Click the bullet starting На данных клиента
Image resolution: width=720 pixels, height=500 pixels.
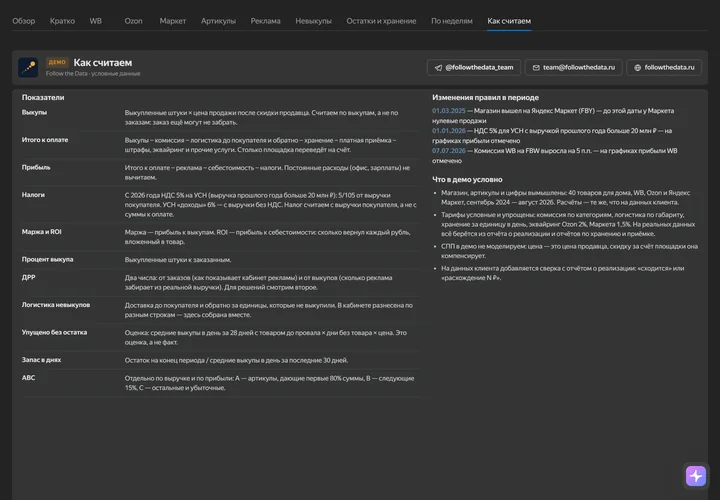(562, 273)
